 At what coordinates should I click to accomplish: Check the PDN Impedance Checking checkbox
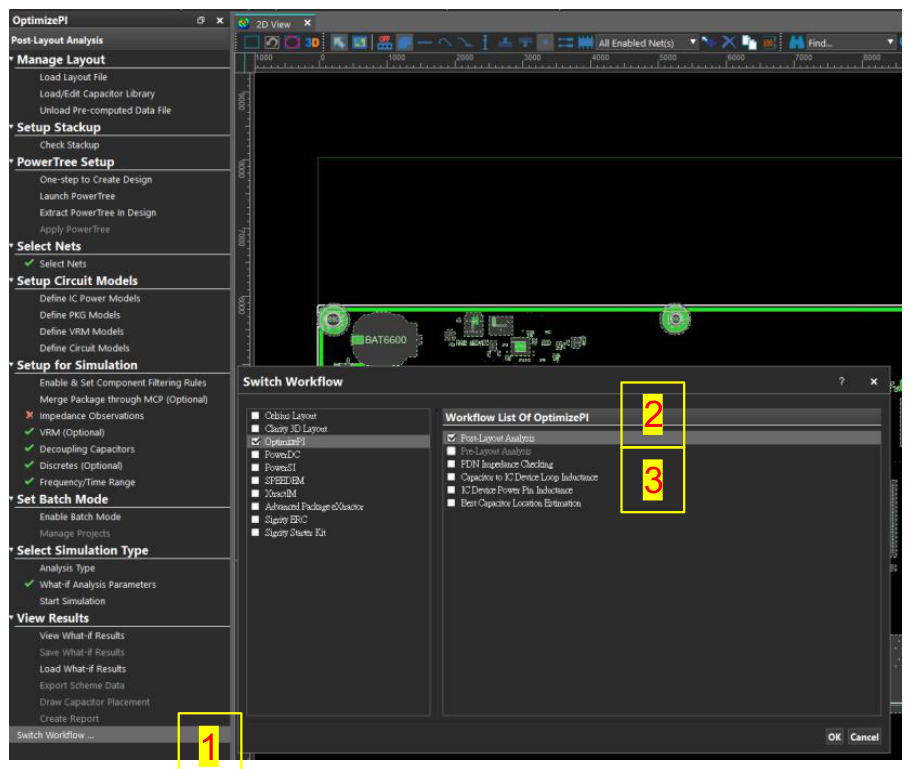[451, 463]
